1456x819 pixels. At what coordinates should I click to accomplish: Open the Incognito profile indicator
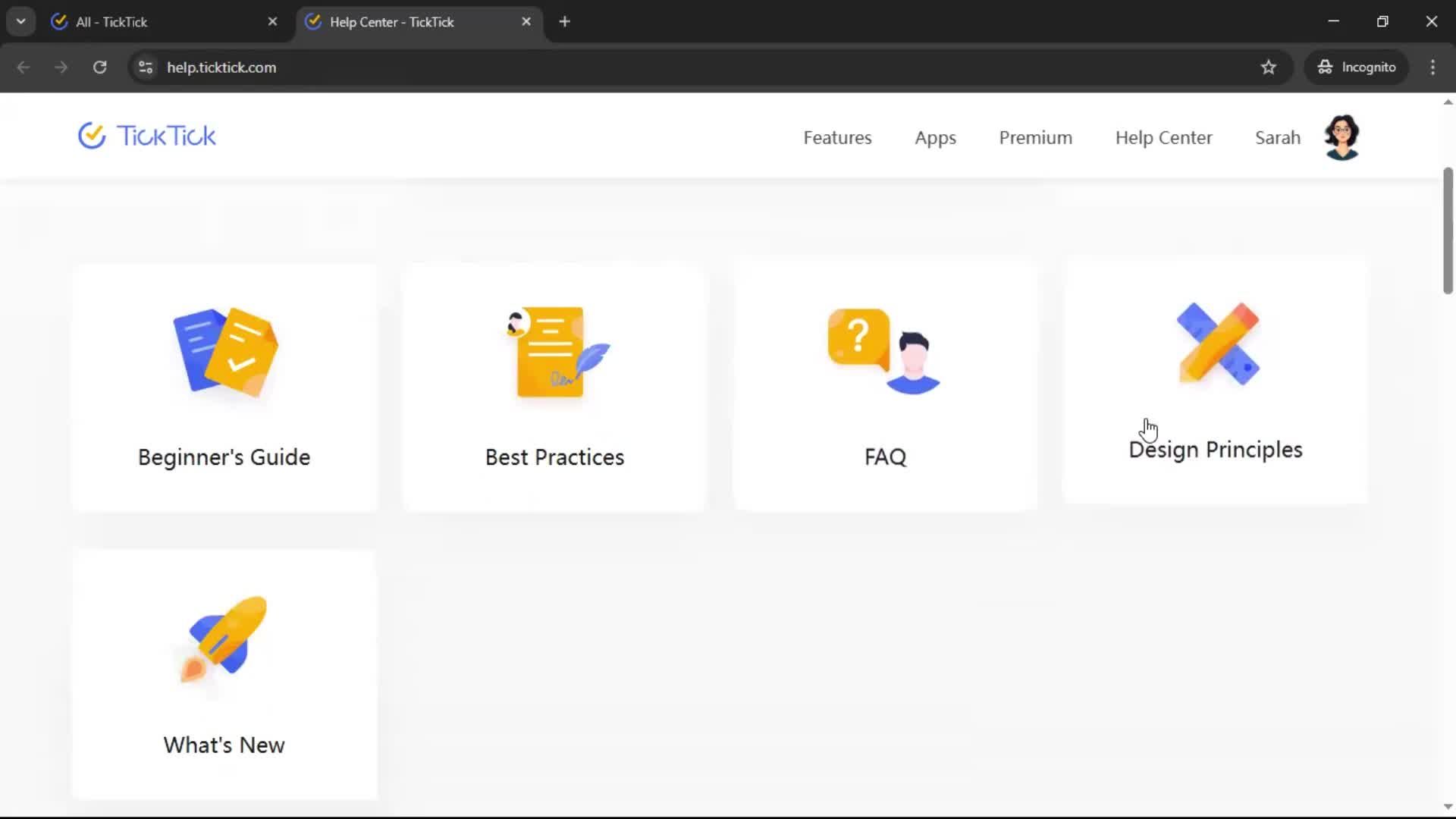tap(1357, 67)
